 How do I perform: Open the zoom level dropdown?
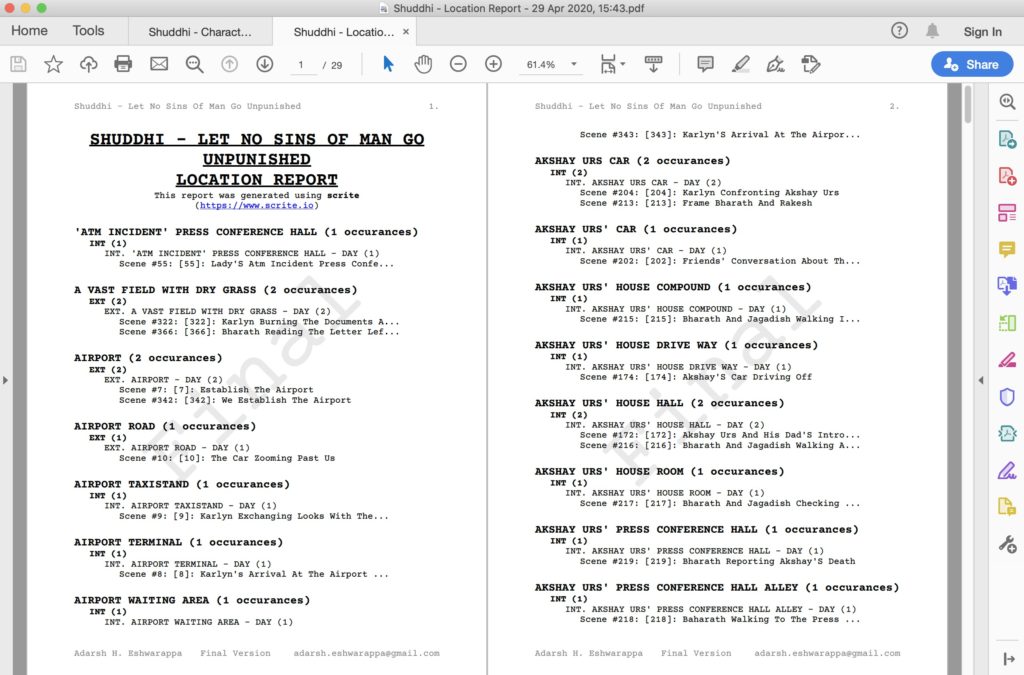574,64
